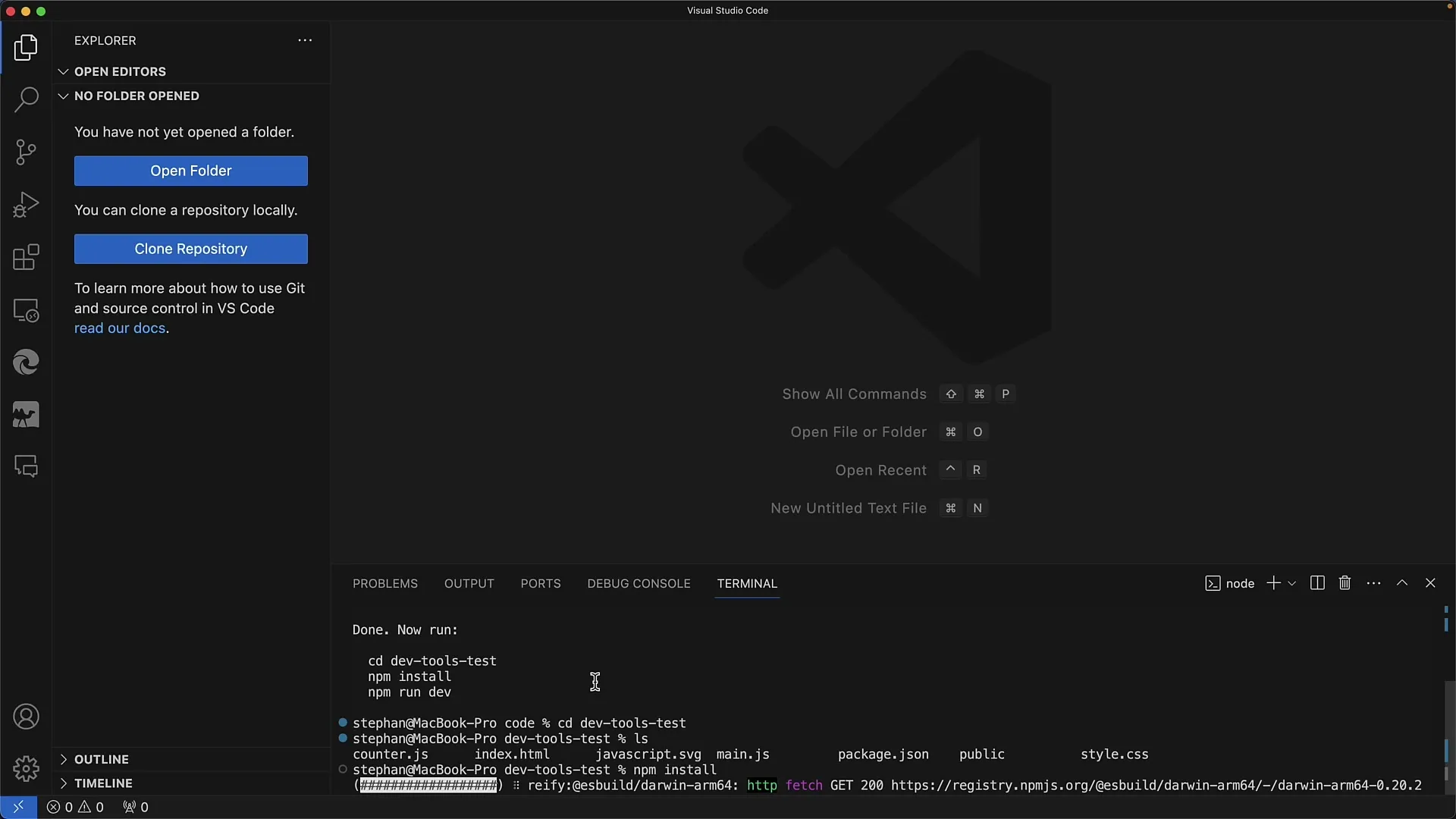Click the 'npm run dev' terminal line
This screenshot has height=819, width=1456.
(409, 692)
